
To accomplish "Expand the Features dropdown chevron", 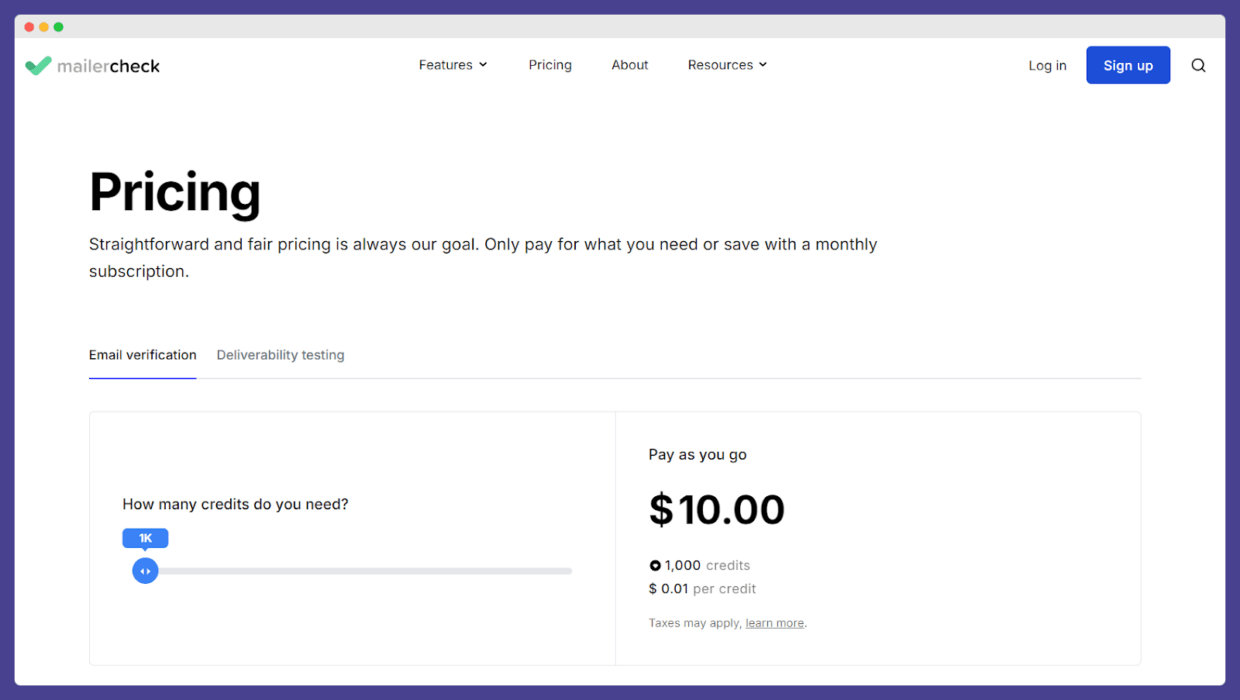I will point(483,65).
